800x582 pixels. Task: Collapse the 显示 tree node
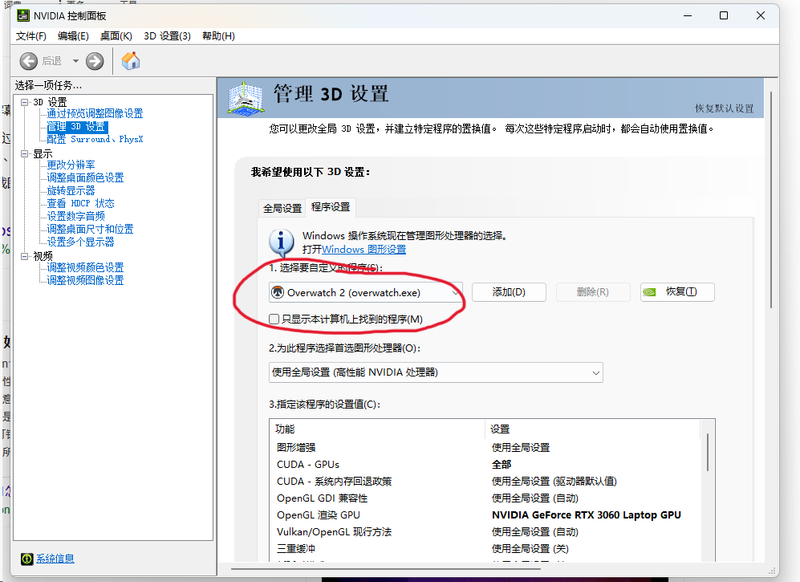coord(24,154)
